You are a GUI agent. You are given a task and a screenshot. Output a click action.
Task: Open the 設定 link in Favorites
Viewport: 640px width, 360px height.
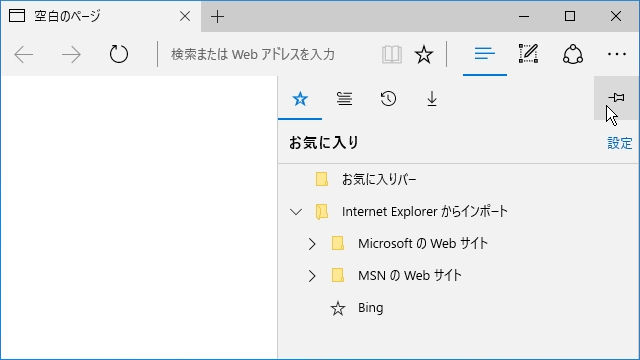click(620, 143)
